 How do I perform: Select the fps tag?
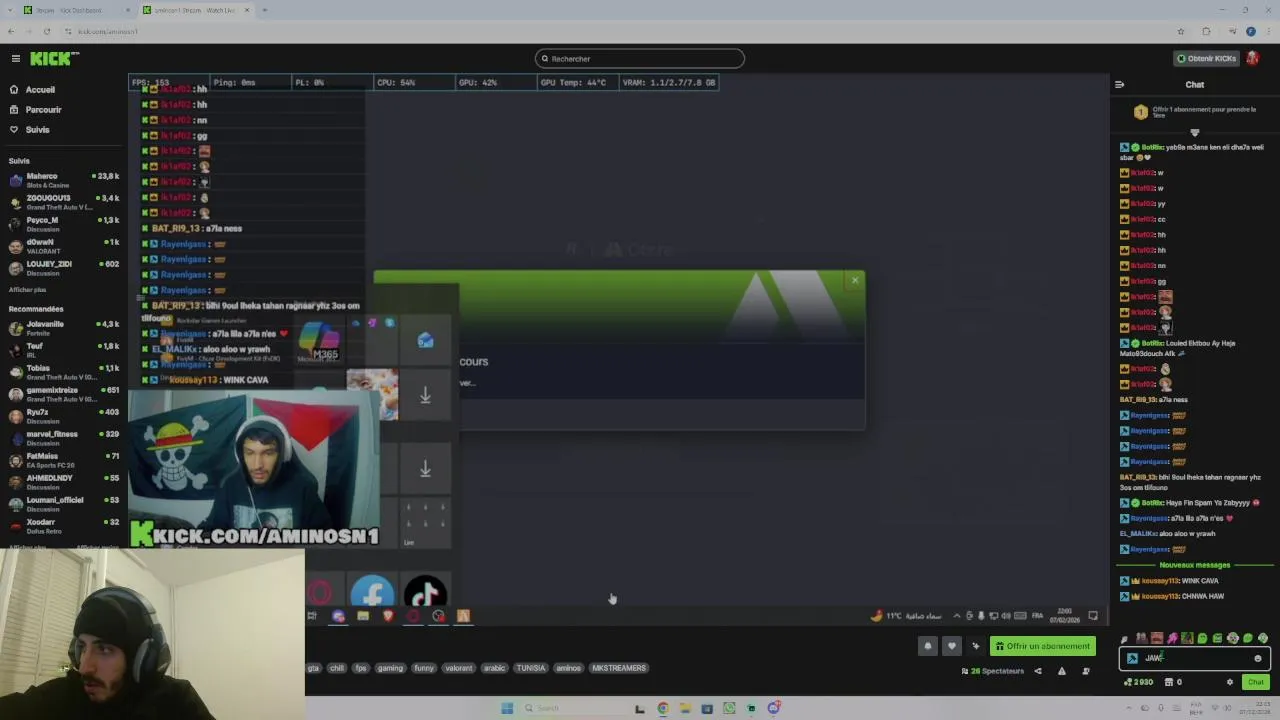pyautogui.click(x=361, y=668)
